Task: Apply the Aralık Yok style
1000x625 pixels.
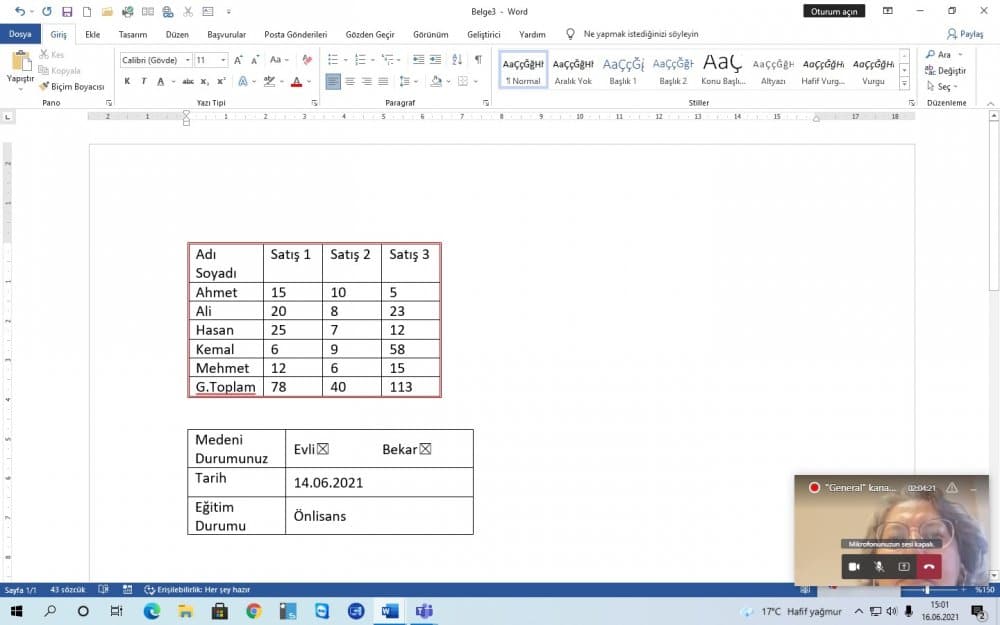Action: [x=573, y=70]
